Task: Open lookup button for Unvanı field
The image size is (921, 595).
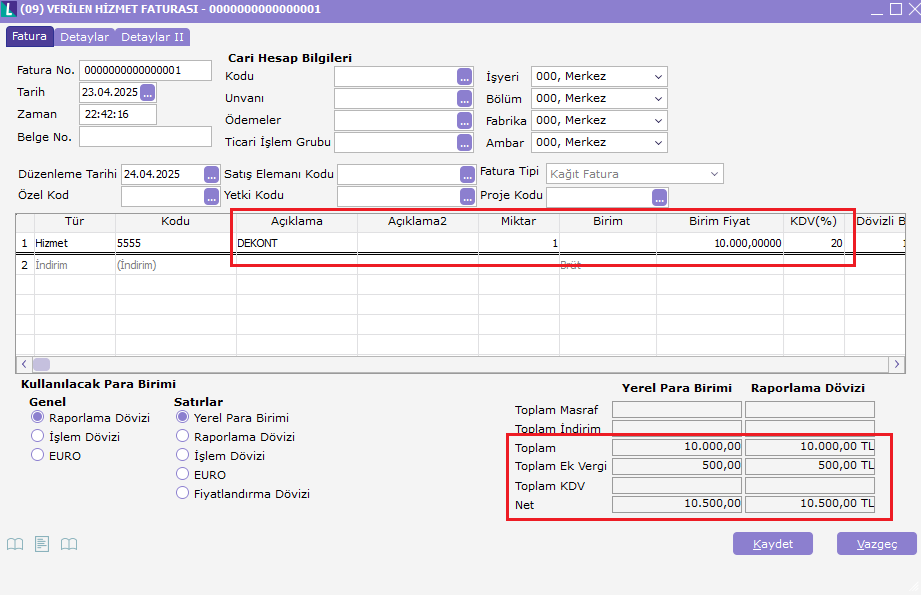Action: 464,98
